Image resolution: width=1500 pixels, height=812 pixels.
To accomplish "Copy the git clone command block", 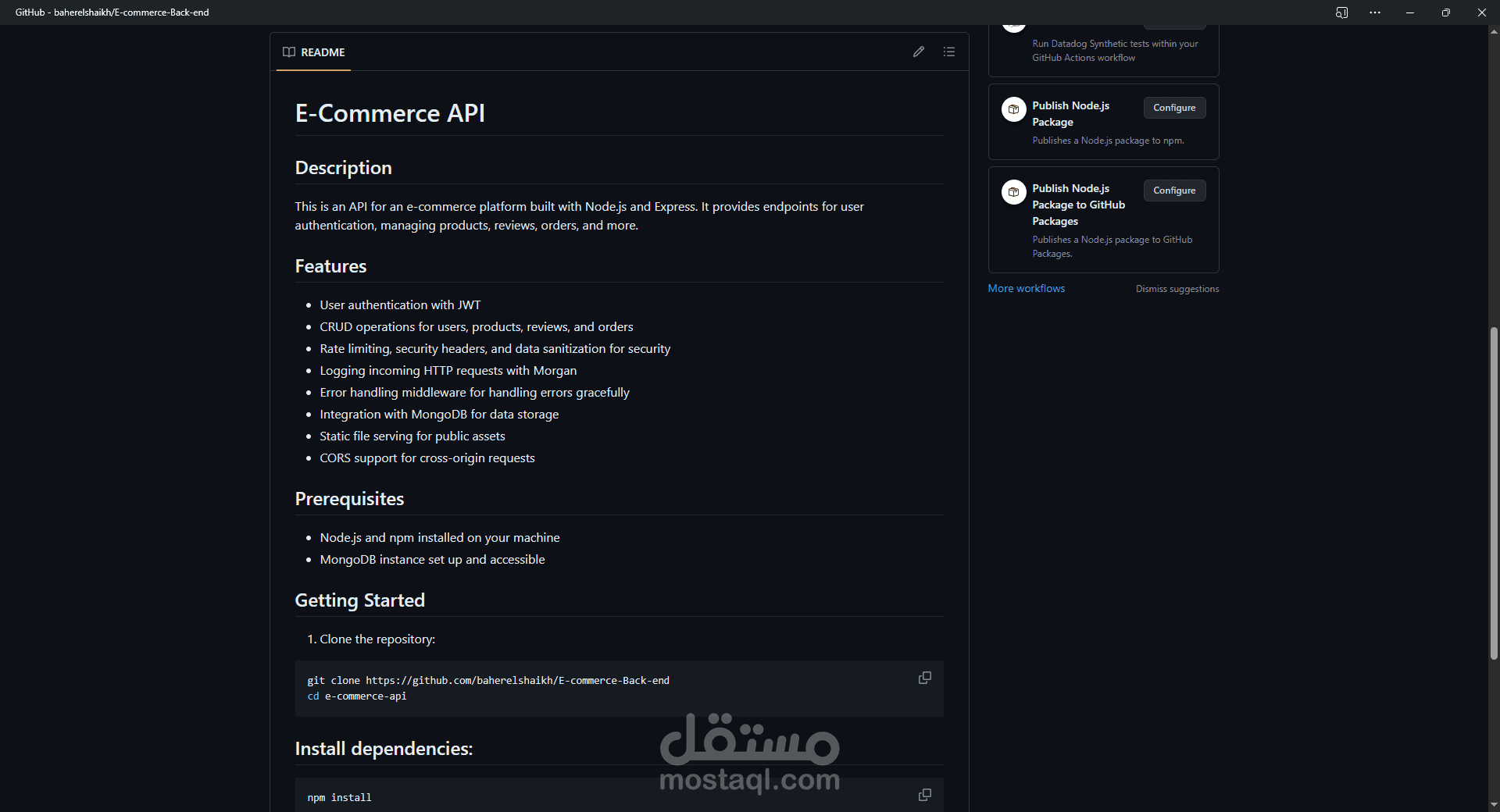I will pos(925,678).
